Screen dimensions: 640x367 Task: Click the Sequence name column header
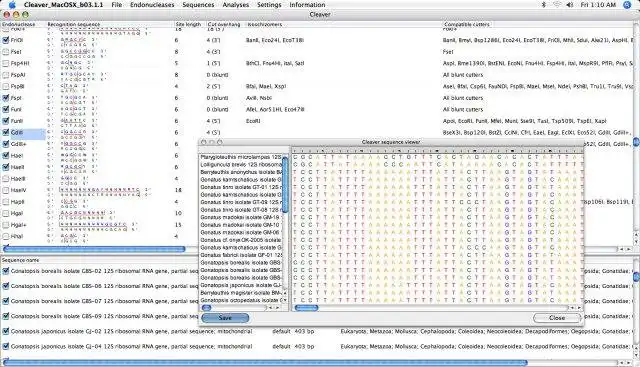[x=20, y=260]
